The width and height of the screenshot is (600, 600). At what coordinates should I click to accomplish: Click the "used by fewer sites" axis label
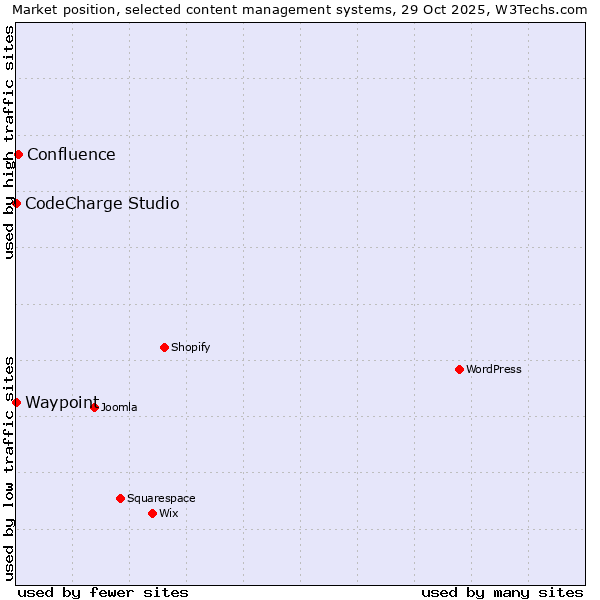[103, 592]
